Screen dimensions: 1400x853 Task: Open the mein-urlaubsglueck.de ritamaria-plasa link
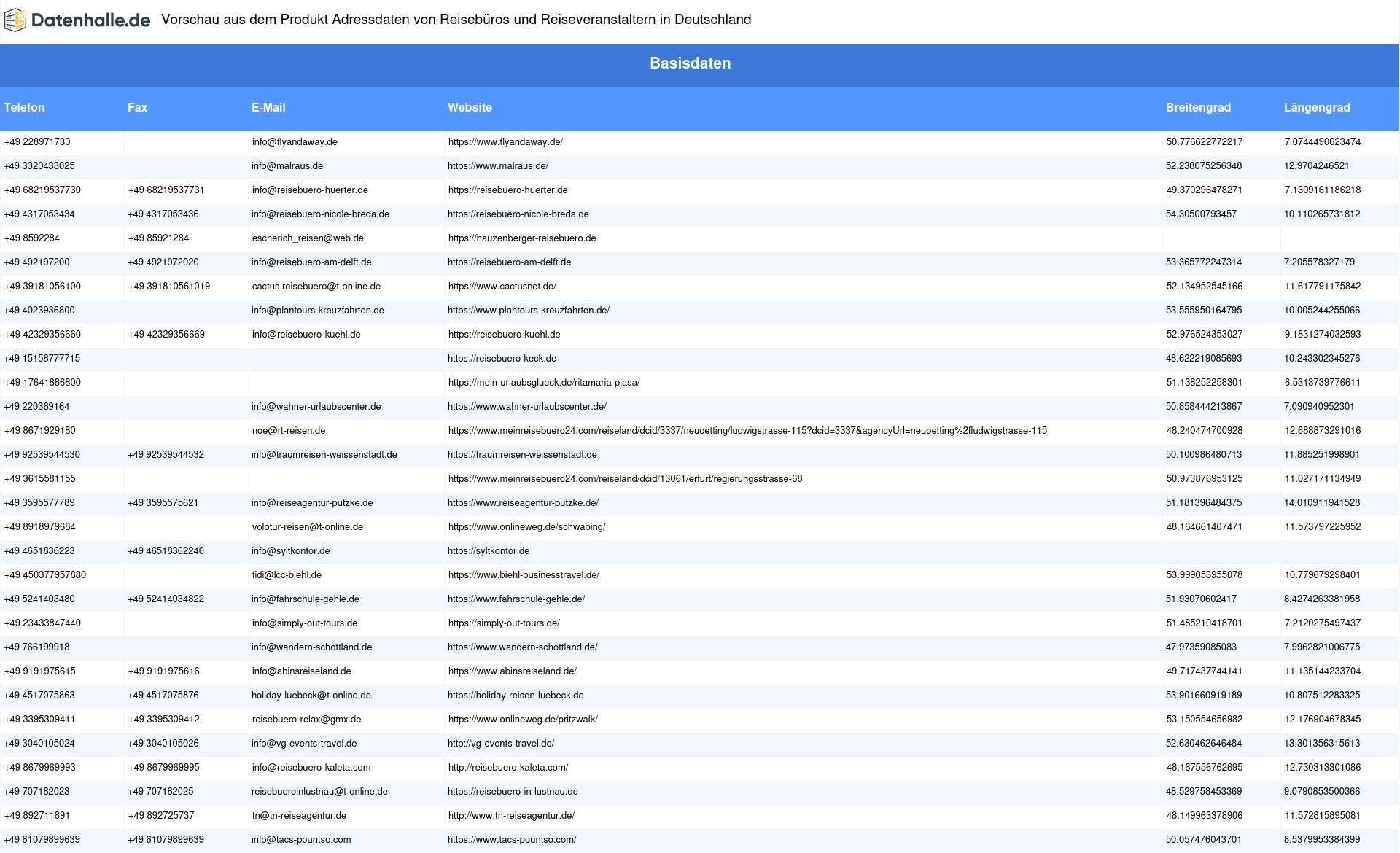(x=544, y=383)
